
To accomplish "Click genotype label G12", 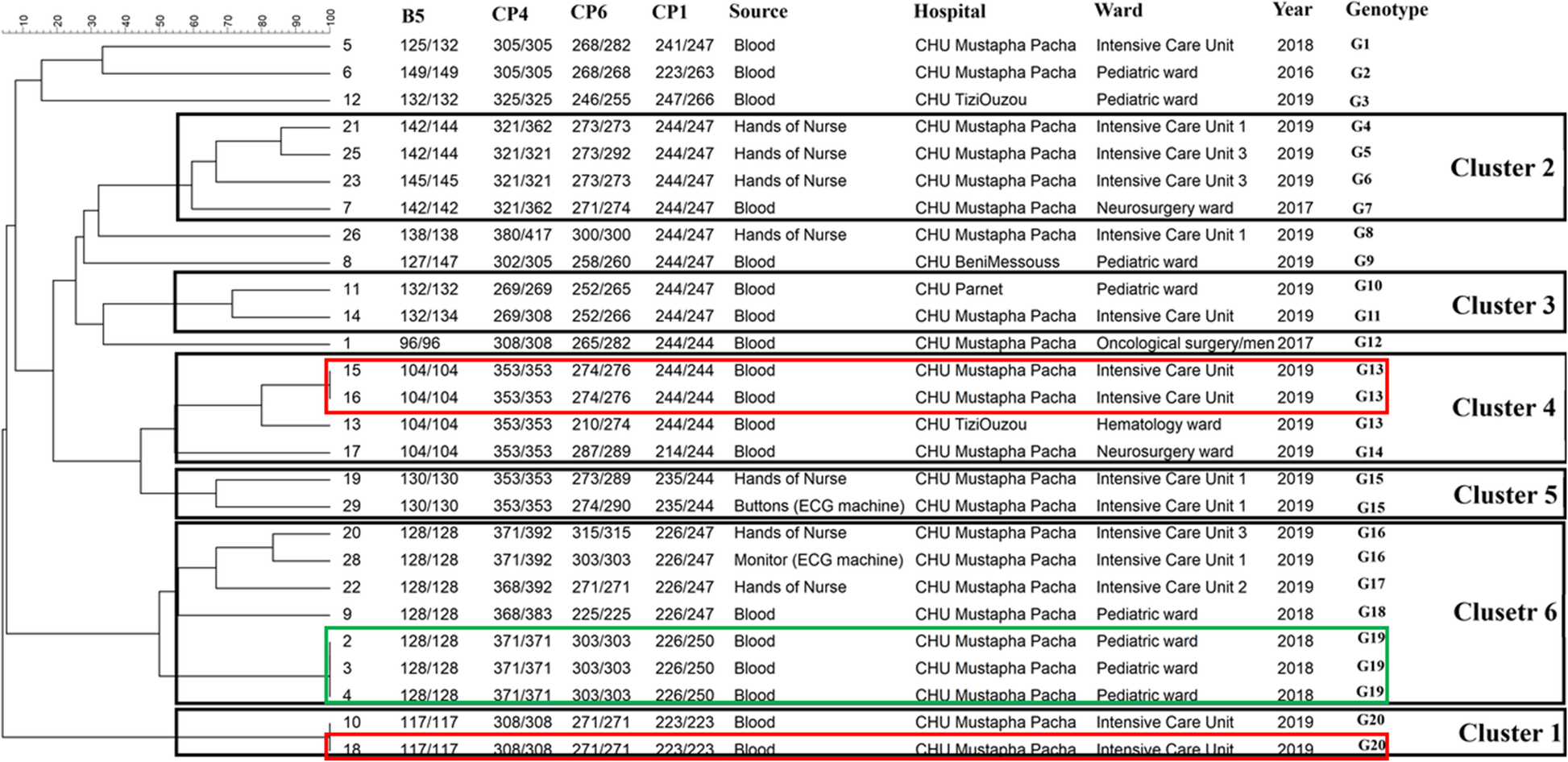I will [1368, 342].
